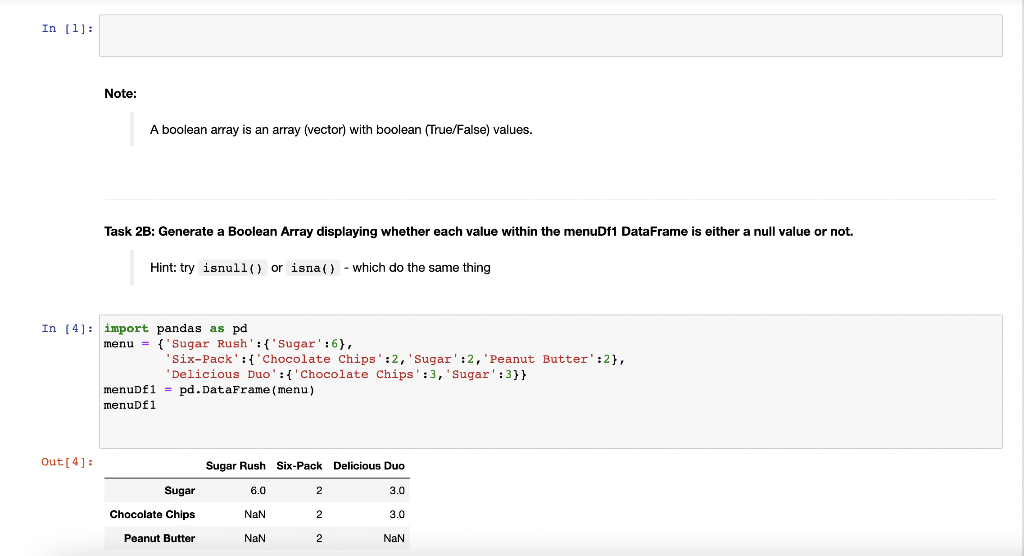Click into the empty In [1] code cell
The width and height of the screenshot is (1024, 556).
pyautogui.click(x=551, y=36)
